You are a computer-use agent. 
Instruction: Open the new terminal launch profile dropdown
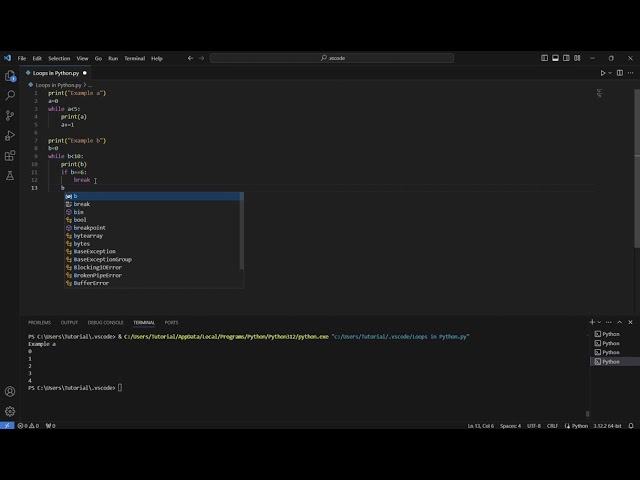pos(599,322)
